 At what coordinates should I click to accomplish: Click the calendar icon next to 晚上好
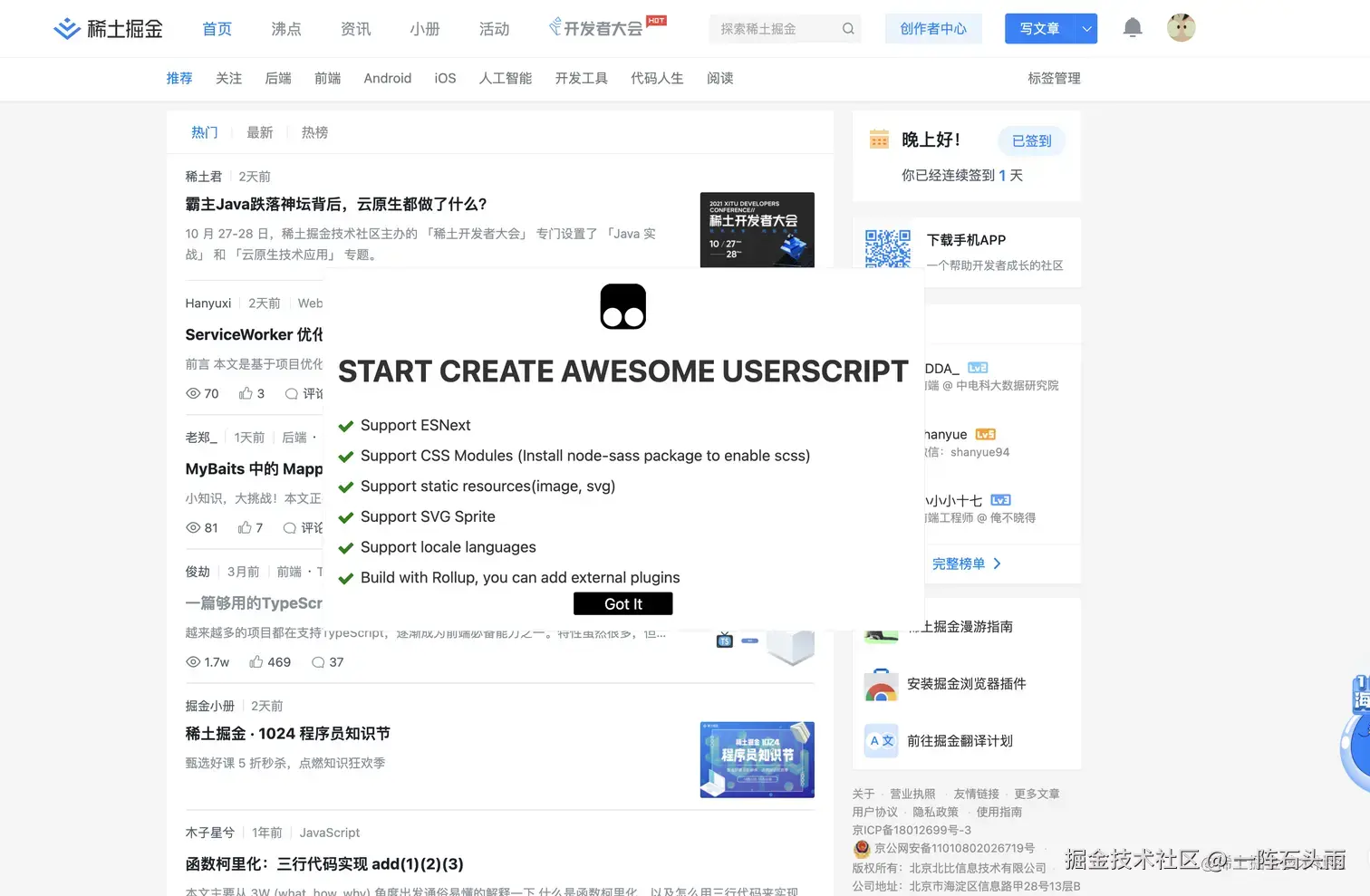coord(878,139)
